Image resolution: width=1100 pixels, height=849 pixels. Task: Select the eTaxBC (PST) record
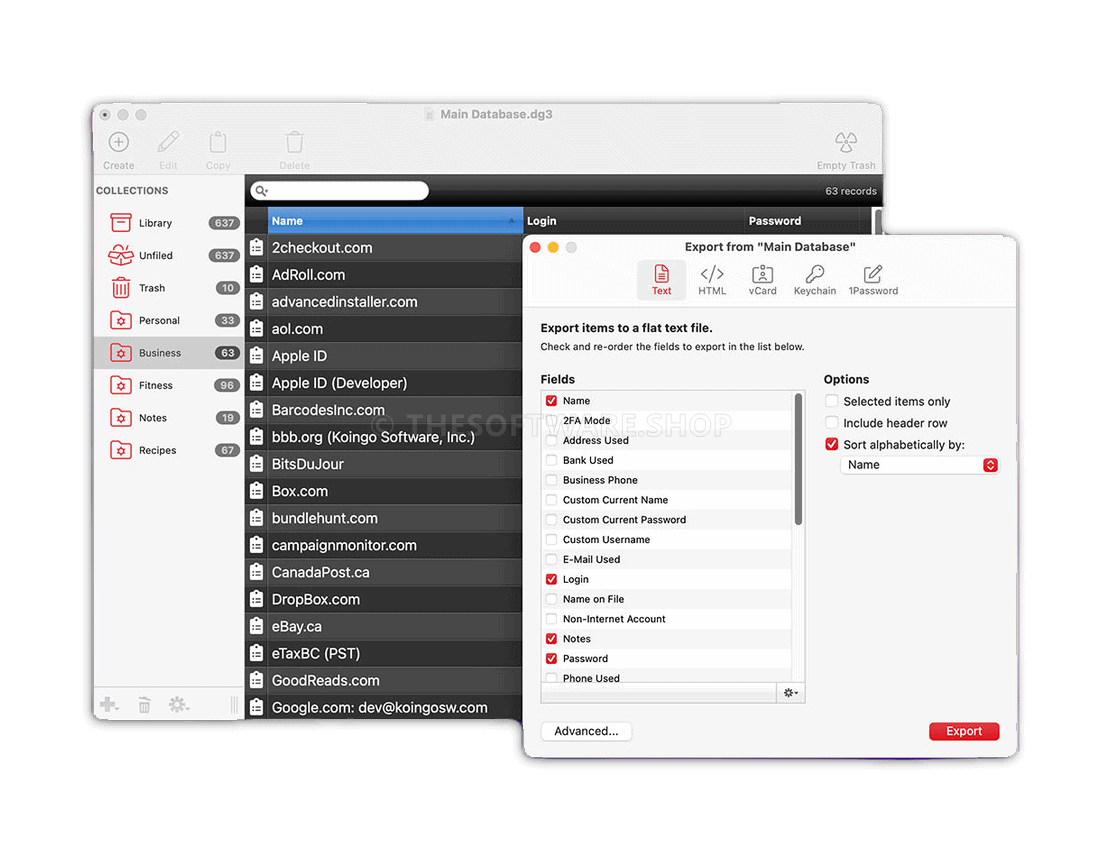[x=384, y=654]
